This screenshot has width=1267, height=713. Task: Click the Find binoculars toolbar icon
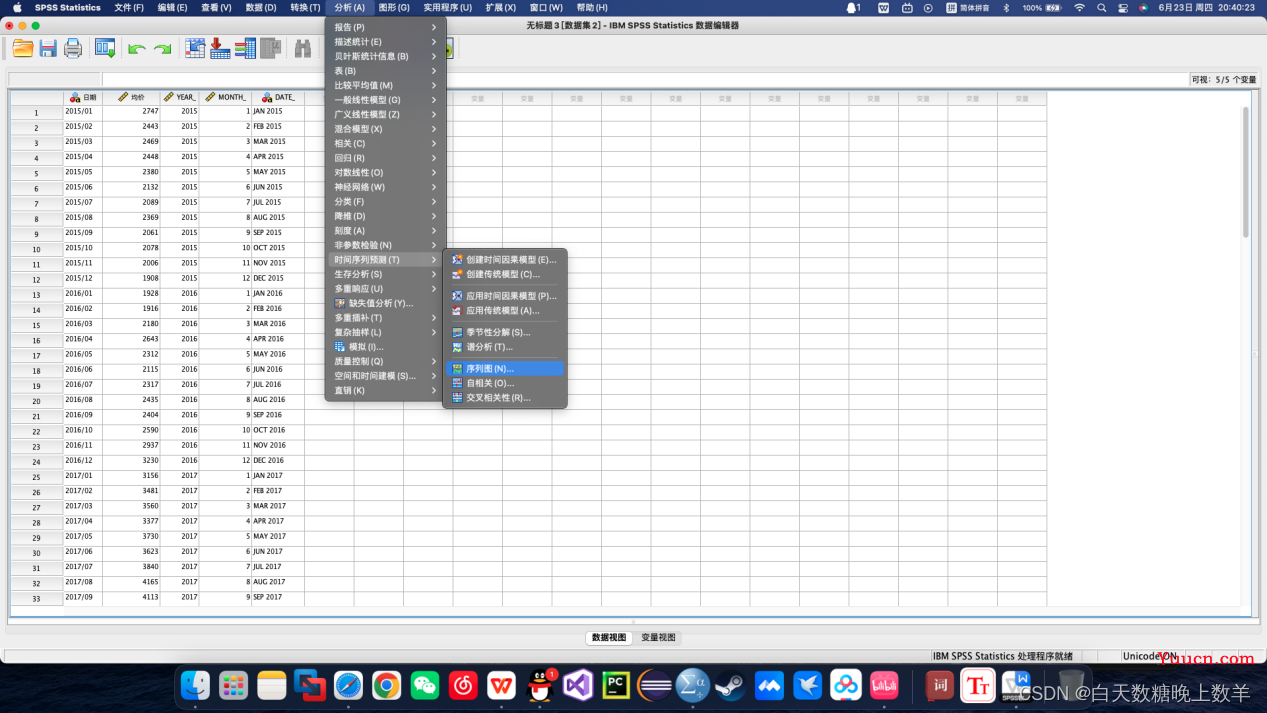pyautogui.click(x=302, y=48)
